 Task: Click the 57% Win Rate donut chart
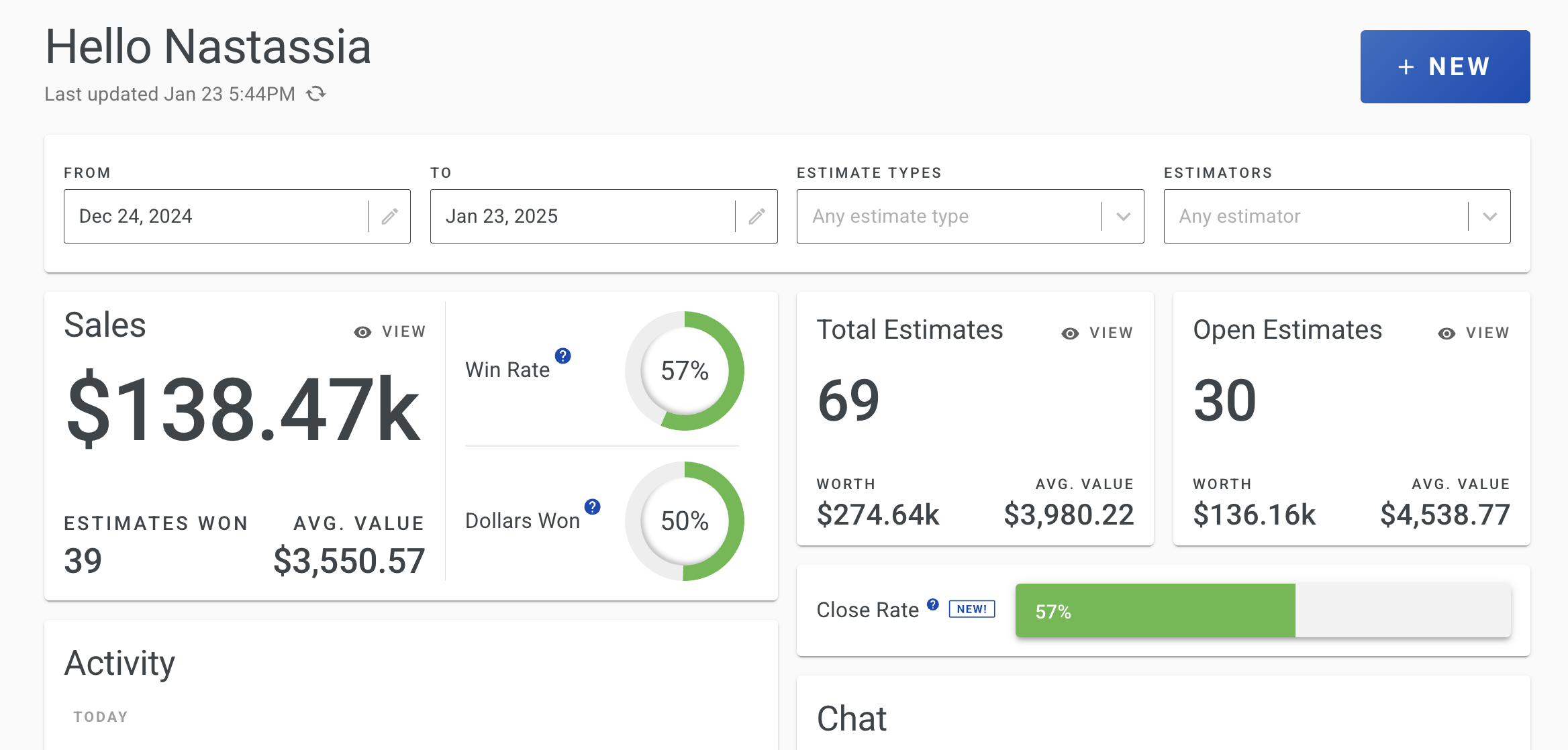point(685,371)
